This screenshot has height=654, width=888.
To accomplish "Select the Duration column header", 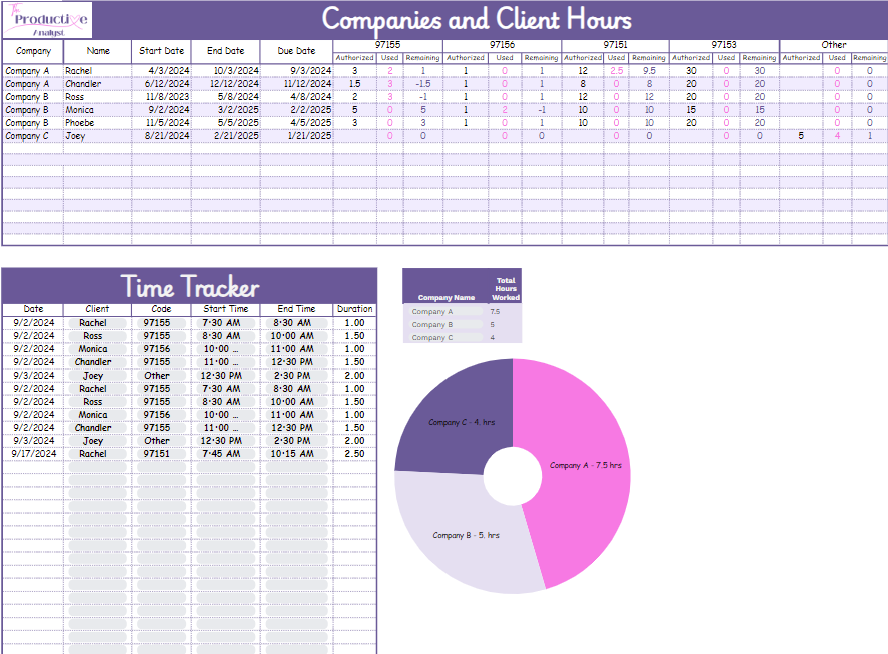I will click(x=354, y=309).
